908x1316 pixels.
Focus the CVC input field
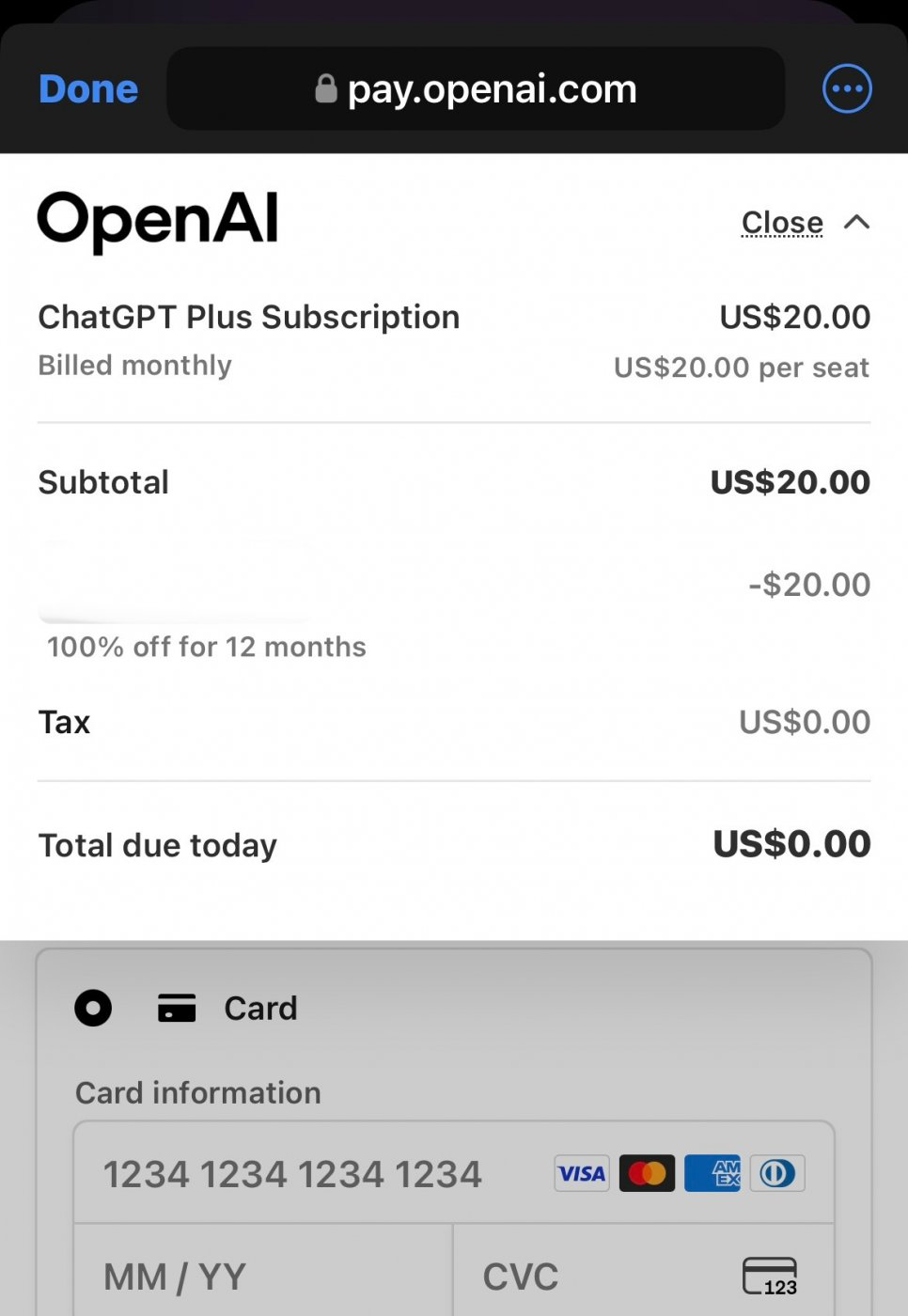(602, 1276)
